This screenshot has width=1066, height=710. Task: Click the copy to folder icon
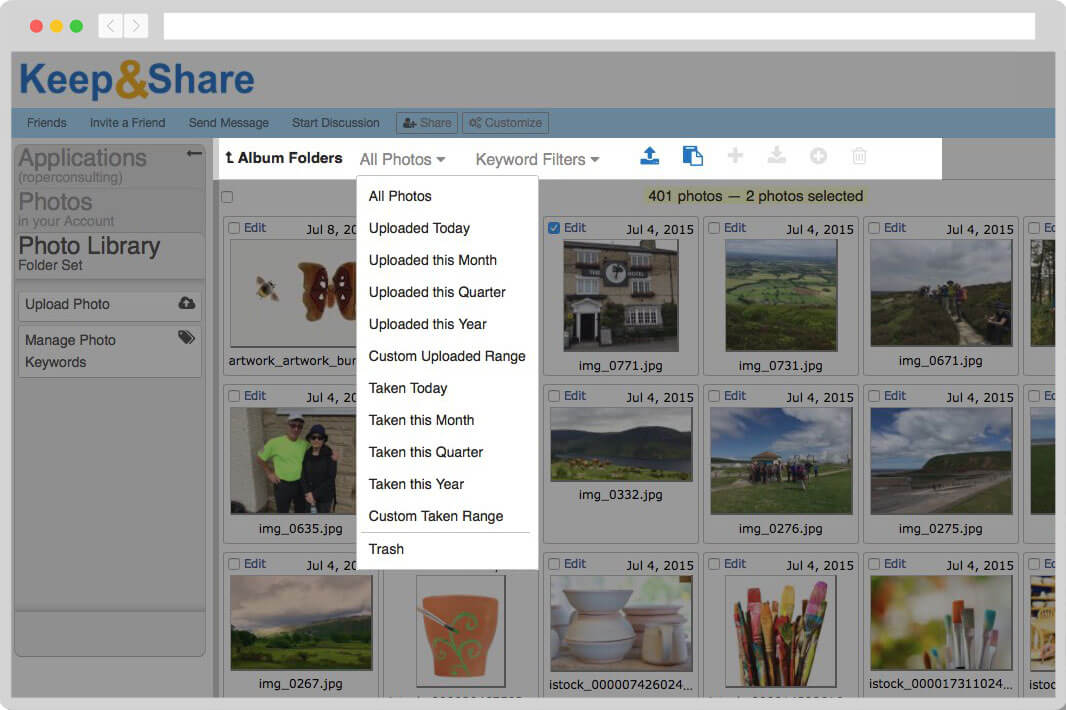(692, 156)
